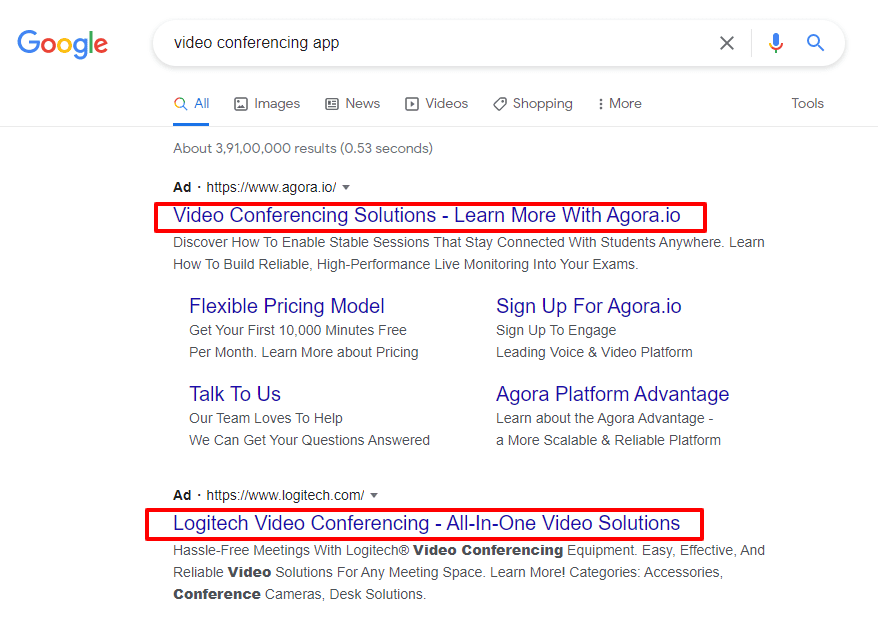This screenshot has height=623, width=878.
Task: Open the Flexible Pricing Model link
Action: click(287, 306)
